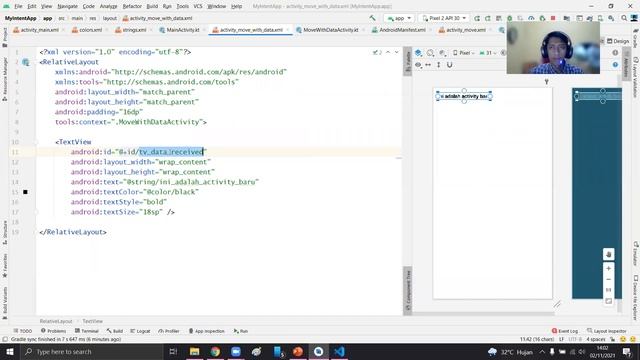Image resolution: width=640 pixels, height=360 pixels.
Task: Click horizontal arrows icon in design toolbar
Action: coord(428,64)
